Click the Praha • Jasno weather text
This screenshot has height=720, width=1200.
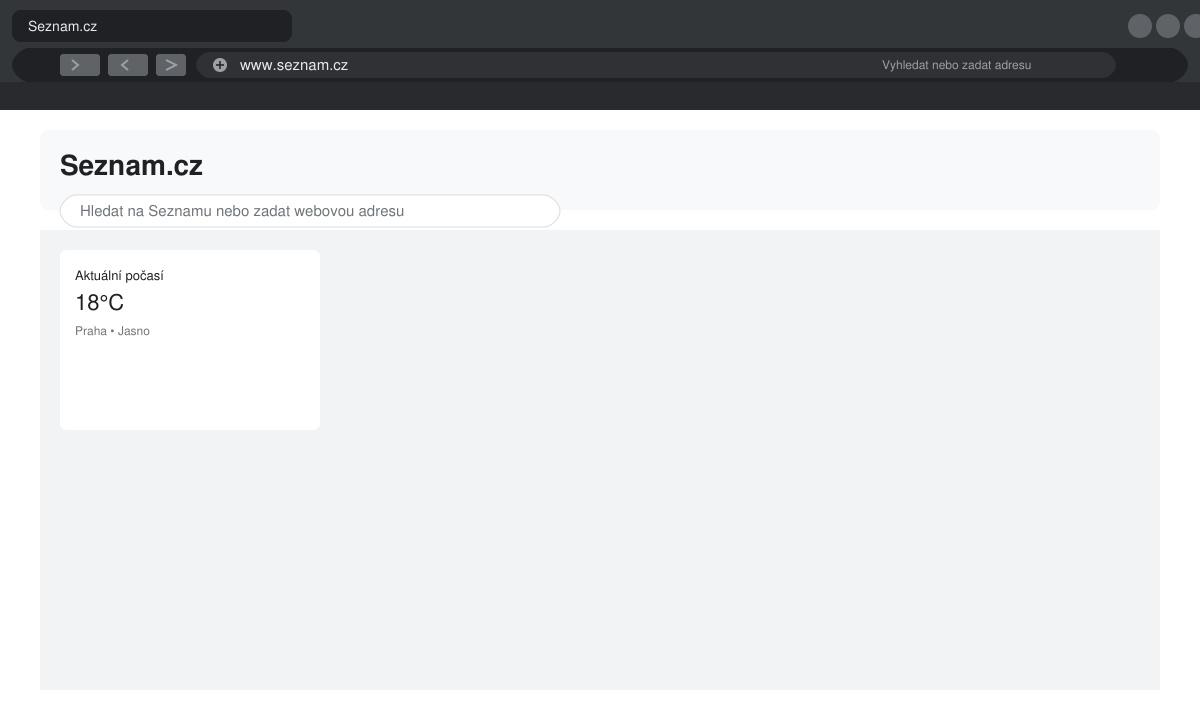112,331
